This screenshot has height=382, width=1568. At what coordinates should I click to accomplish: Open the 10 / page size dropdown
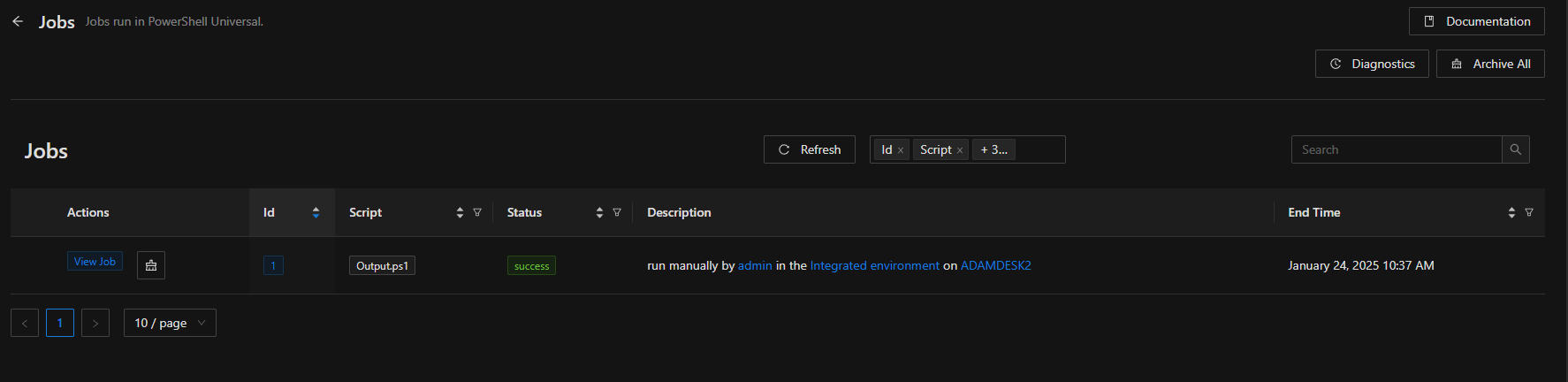click(x=170, y=323)
